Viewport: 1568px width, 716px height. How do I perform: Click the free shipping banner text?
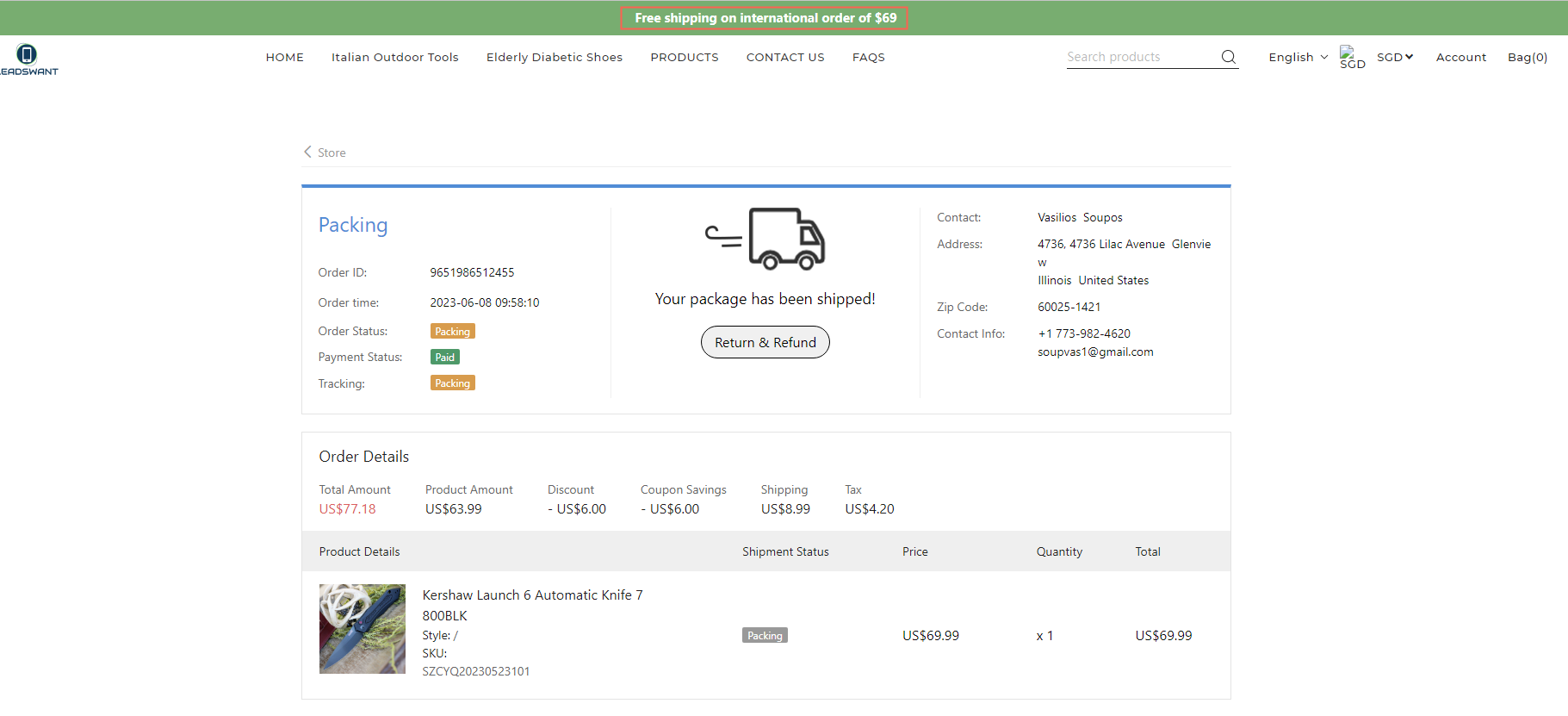coord(765,18)
